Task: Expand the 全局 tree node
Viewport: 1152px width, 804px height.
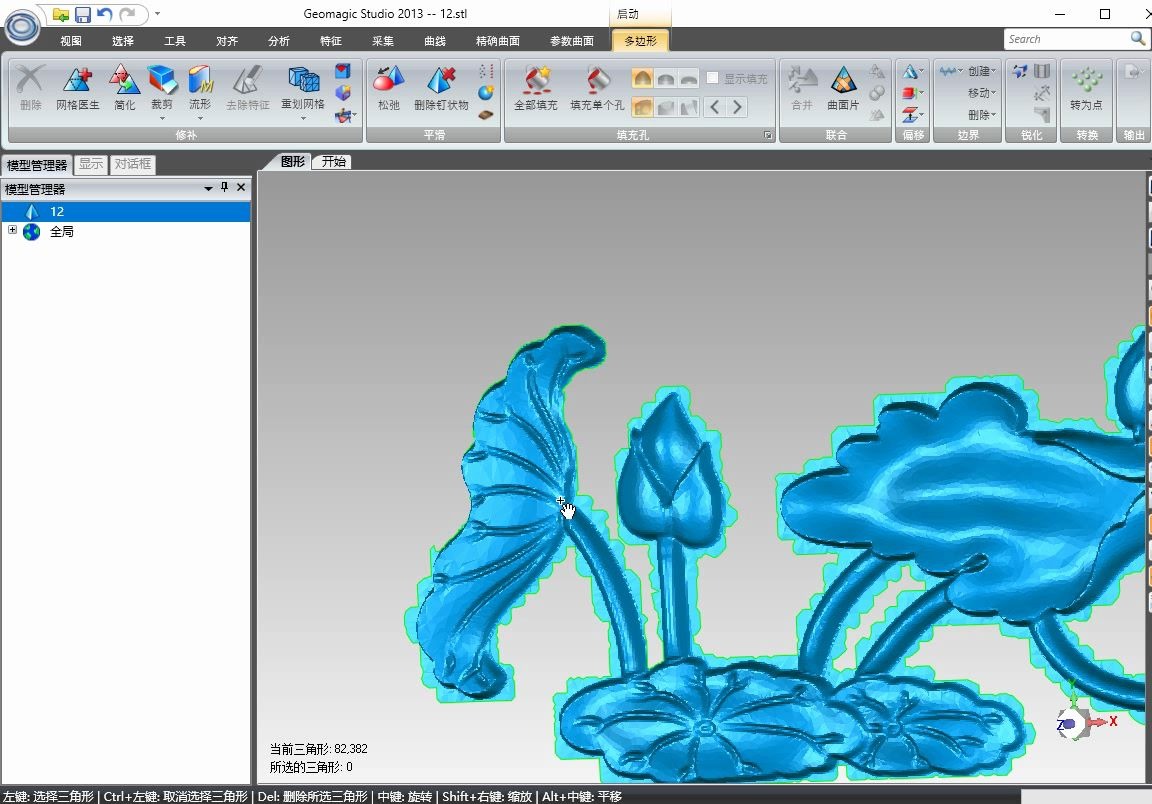Action: point(12,231)
